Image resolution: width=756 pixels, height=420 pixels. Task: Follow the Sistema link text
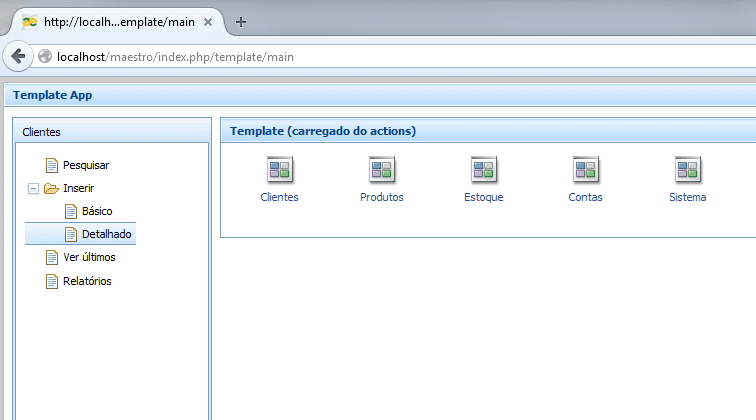point(688,197)
